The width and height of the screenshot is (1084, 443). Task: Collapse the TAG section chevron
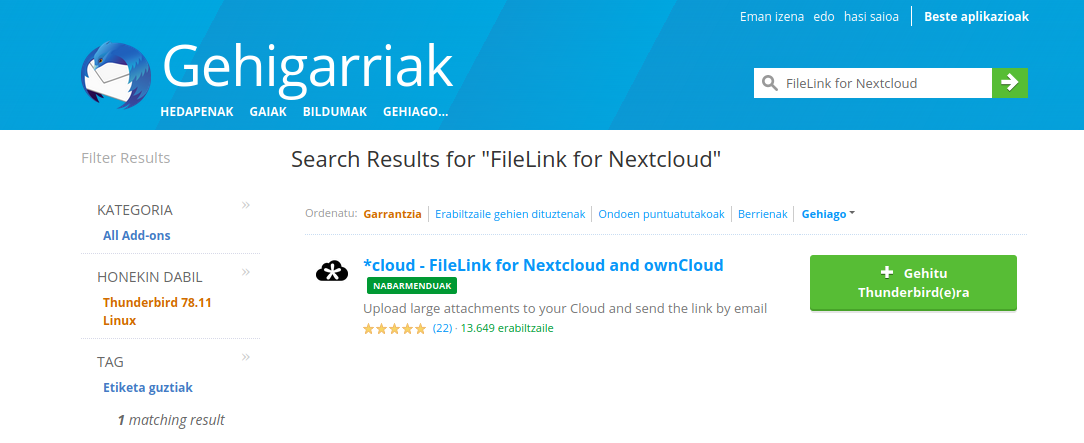246,357
